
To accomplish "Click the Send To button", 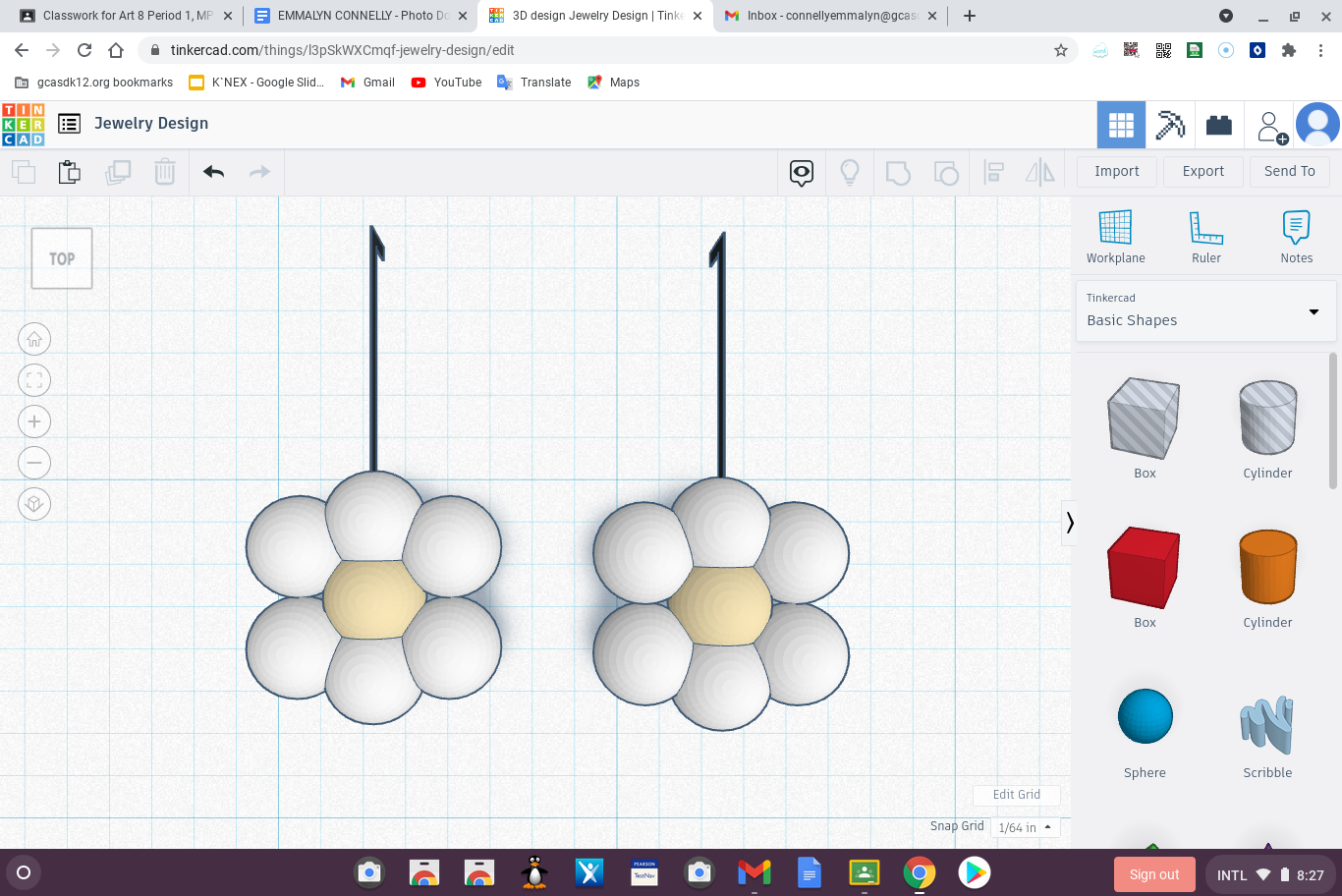I will click(1290, 171).
